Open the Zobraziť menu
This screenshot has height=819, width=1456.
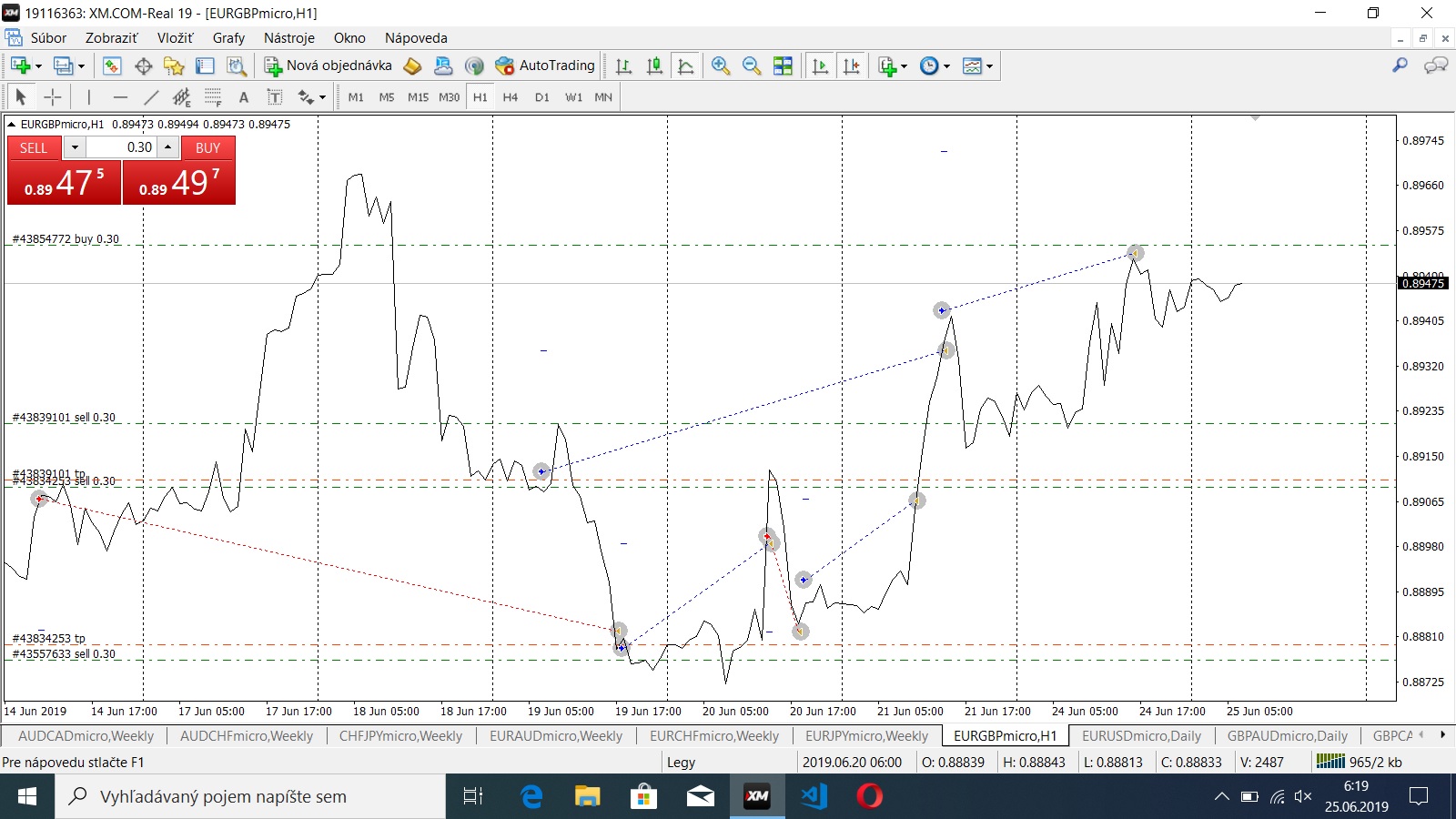click(111, 37)
